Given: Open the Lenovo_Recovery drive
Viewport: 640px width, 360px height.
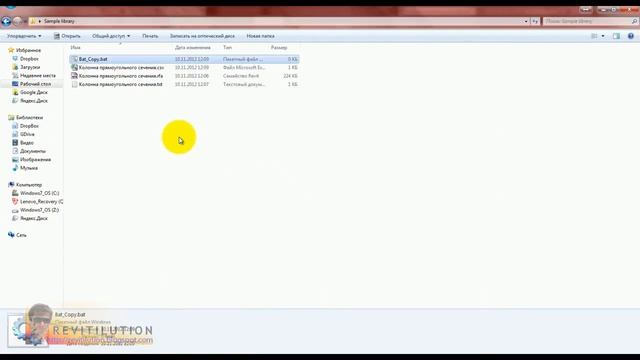Looking at the screenshot, I should point(42,202).
